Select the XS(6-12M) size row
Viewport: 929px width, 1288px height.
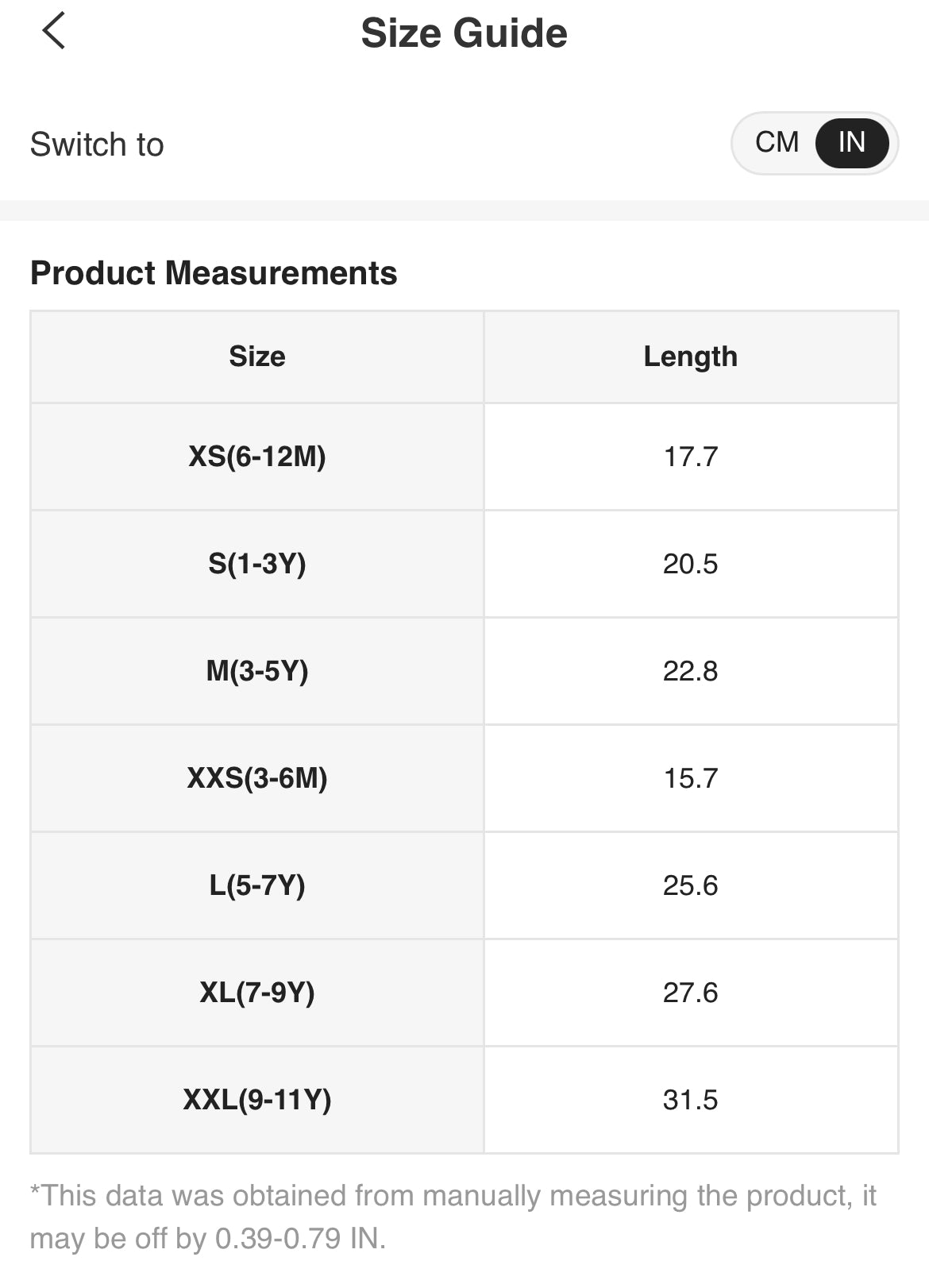257,457
